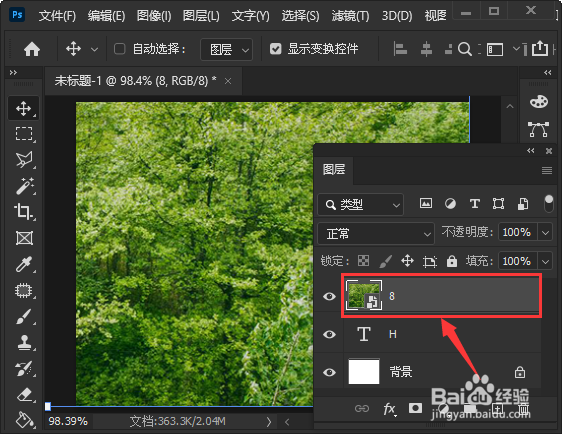This screenshot has width=562, height=434.
Task: Select the Spot Healing Brush tool
Action: [x=24, y=290]
